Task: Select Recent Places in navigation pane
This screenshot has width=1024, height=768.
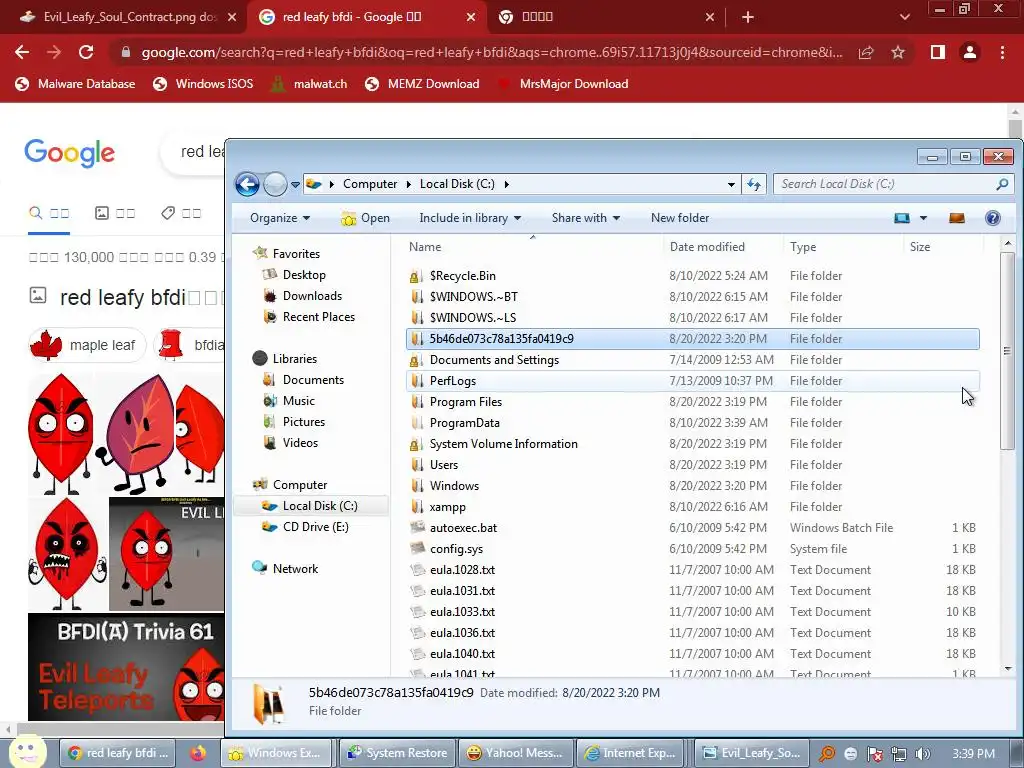Action: (319, 317)
